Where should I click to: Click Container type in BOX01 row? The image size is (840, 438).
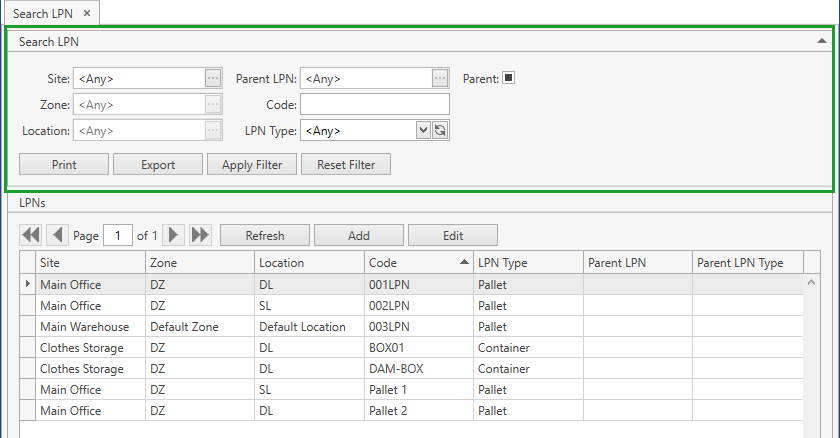click(x=528, y=348)
